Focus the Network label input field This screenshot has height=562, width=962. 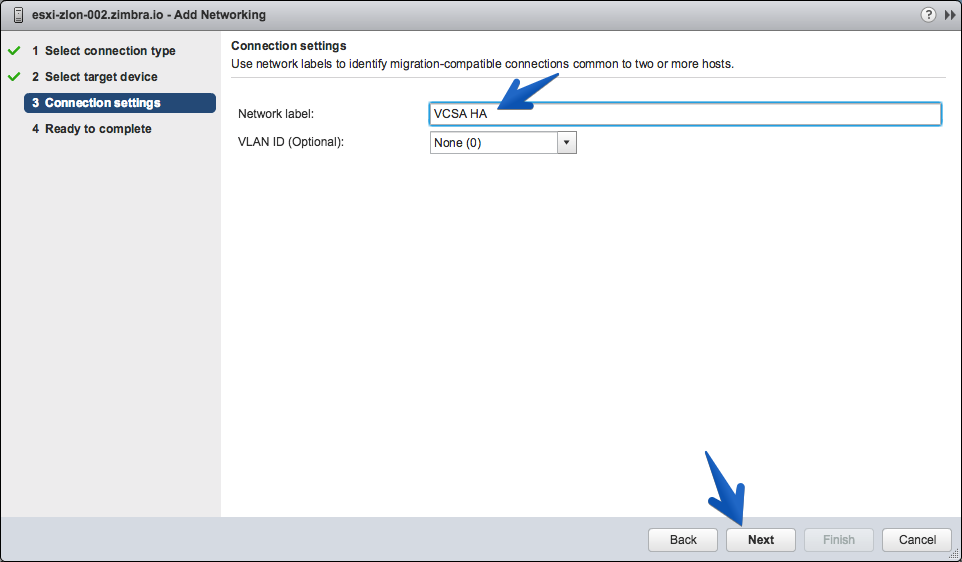point(685,114)
